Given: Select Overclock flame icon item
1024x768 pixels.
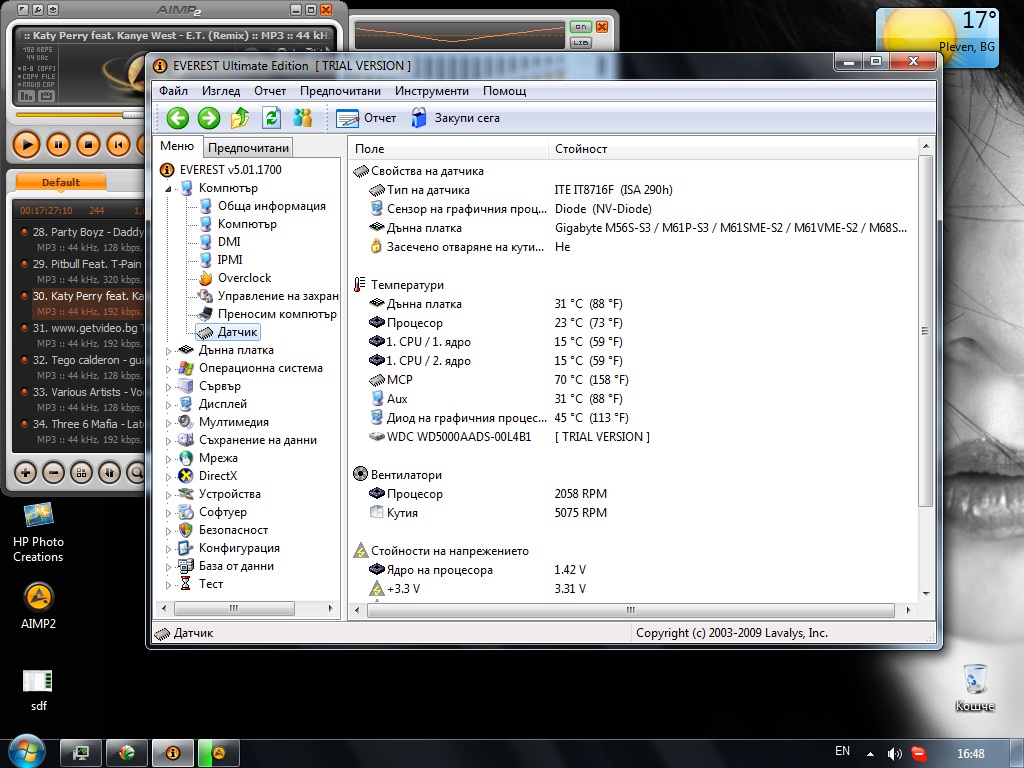Looking at the screenshot, I should point(206,278).
